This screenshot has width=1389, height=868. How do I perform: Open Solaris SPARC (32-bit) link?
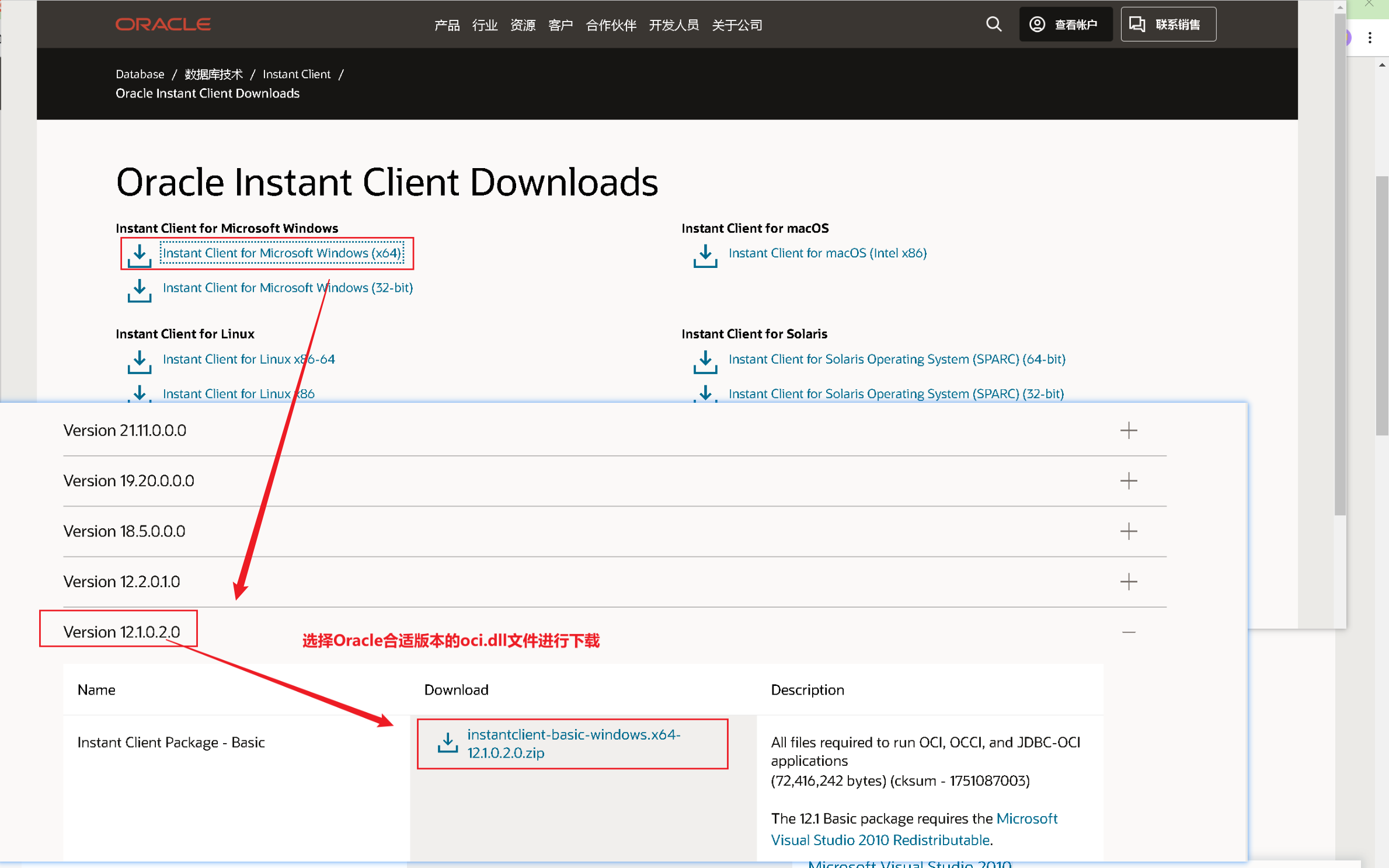click(x=896, y=393)
